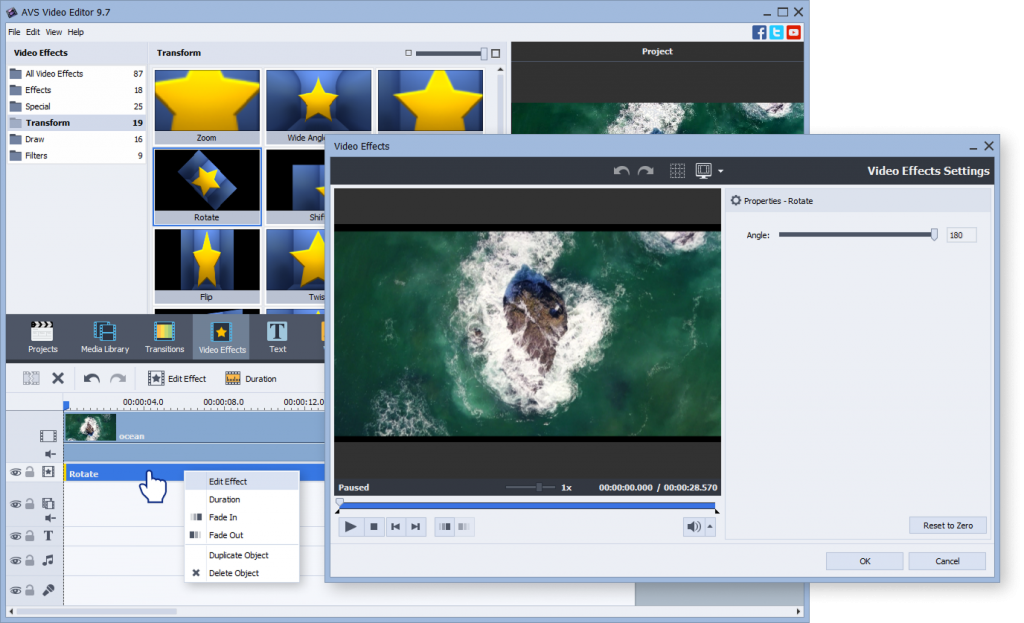The width and height of the screenshot is (1024, 623).
Task: Lock the music audio track
Action: 31,560
